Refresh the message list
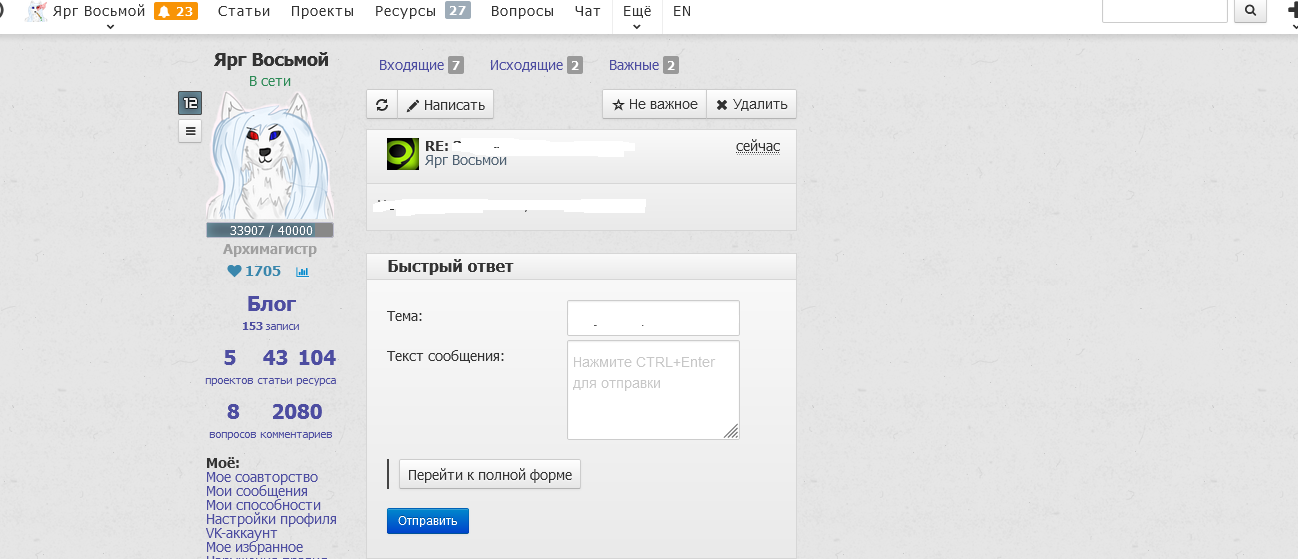Image resolution: width=1298 pixels, height=559 pixels. click(x=382, y=104)
